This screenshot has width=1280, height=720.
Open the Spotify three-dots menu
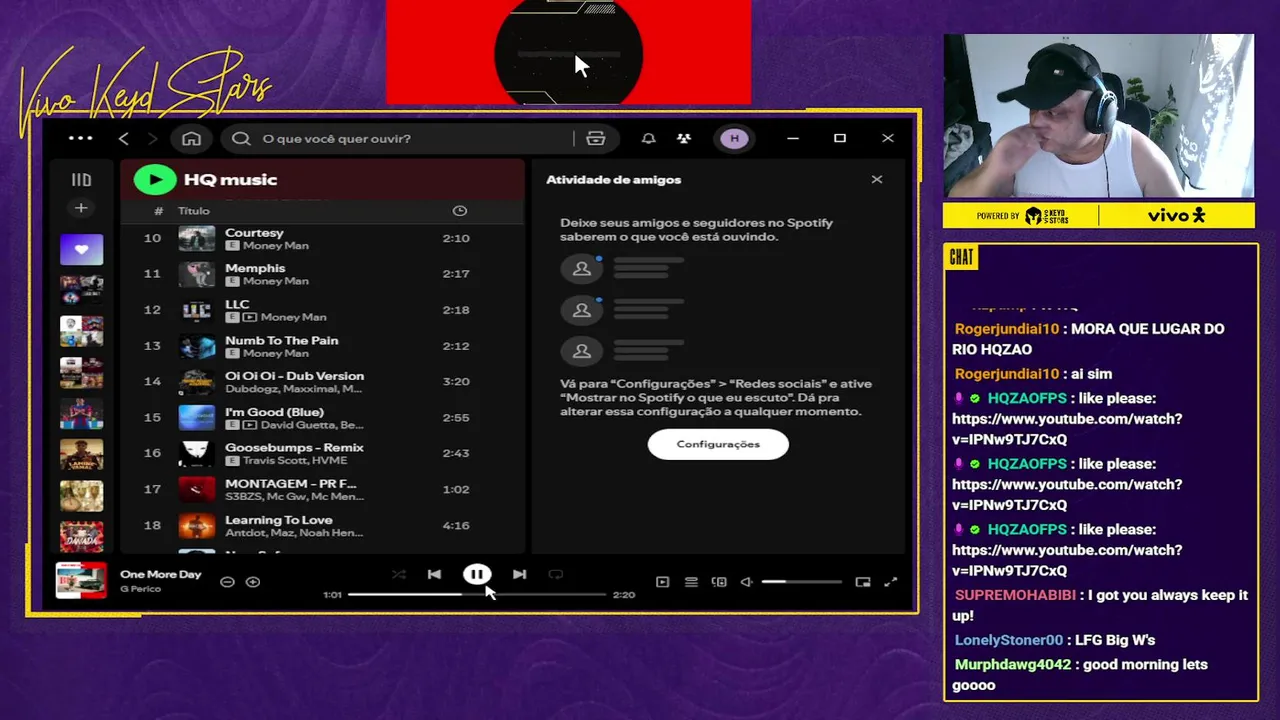coord(81,138)
